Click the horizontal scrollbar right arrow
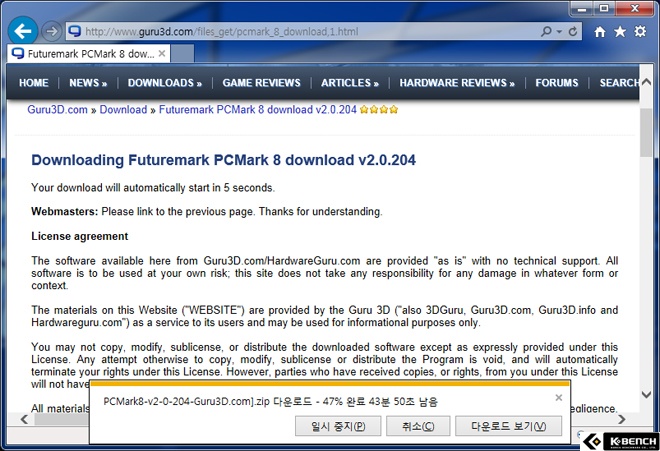 pos(622,419)
